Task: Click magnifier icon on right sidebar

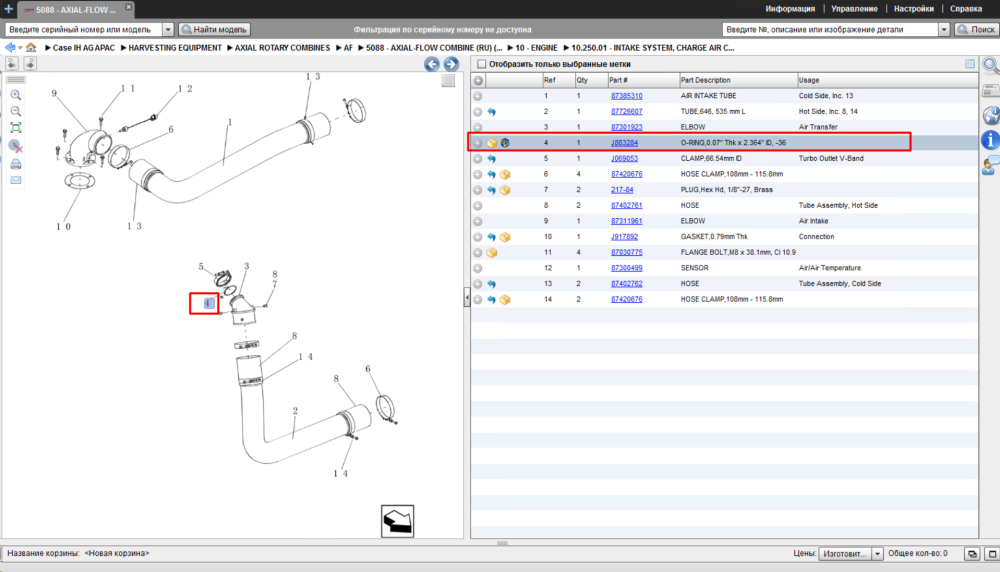Action: pyautogui.click(x=990, y=65)
